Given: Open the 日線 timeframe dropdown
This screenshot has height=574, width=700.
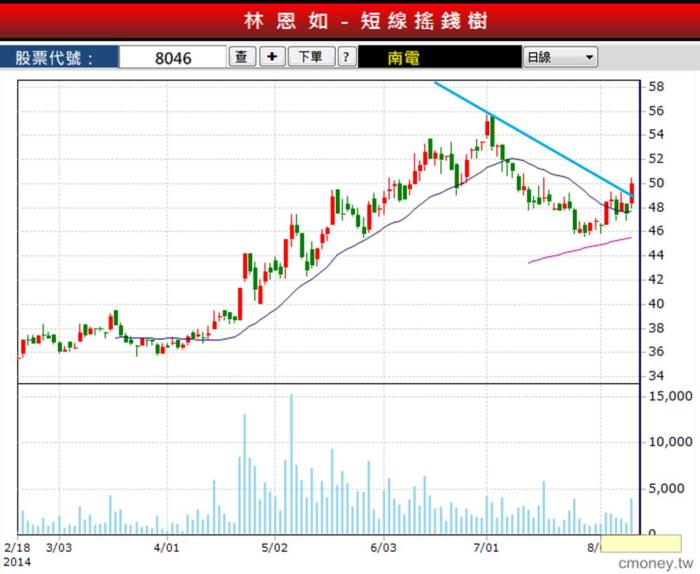Looking at the screenshot, I should point(560,57).
